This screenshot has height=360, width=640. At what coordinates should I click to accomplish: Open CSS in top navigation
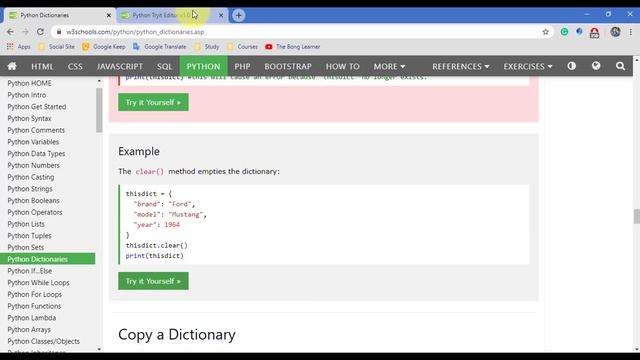tap(75, 66)
